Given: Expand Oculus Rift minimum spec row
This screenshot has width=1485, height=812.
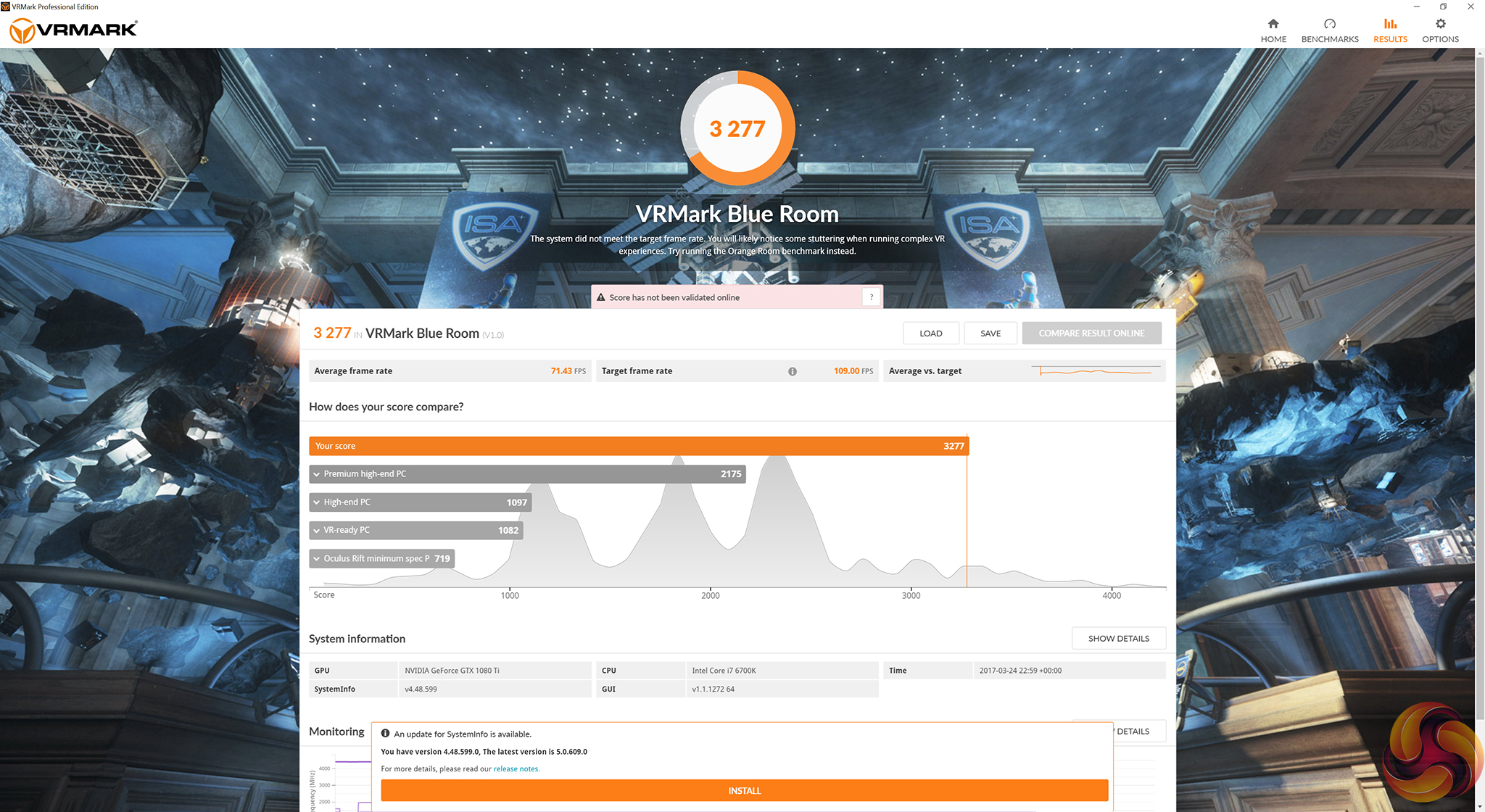Looking at the screenshot, I should pos(317,559).
